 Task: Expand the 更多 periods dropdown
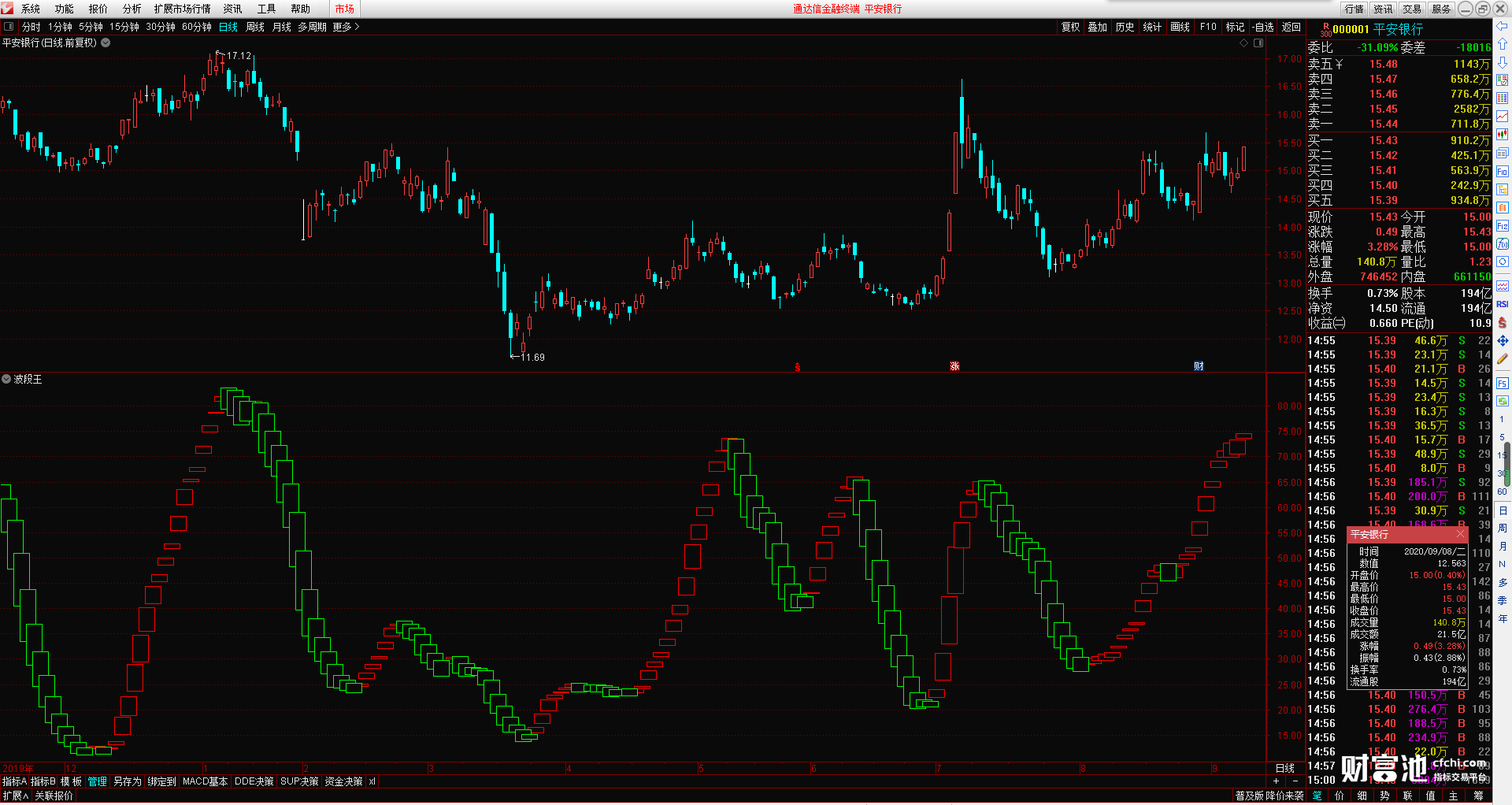tap(346, 27)
